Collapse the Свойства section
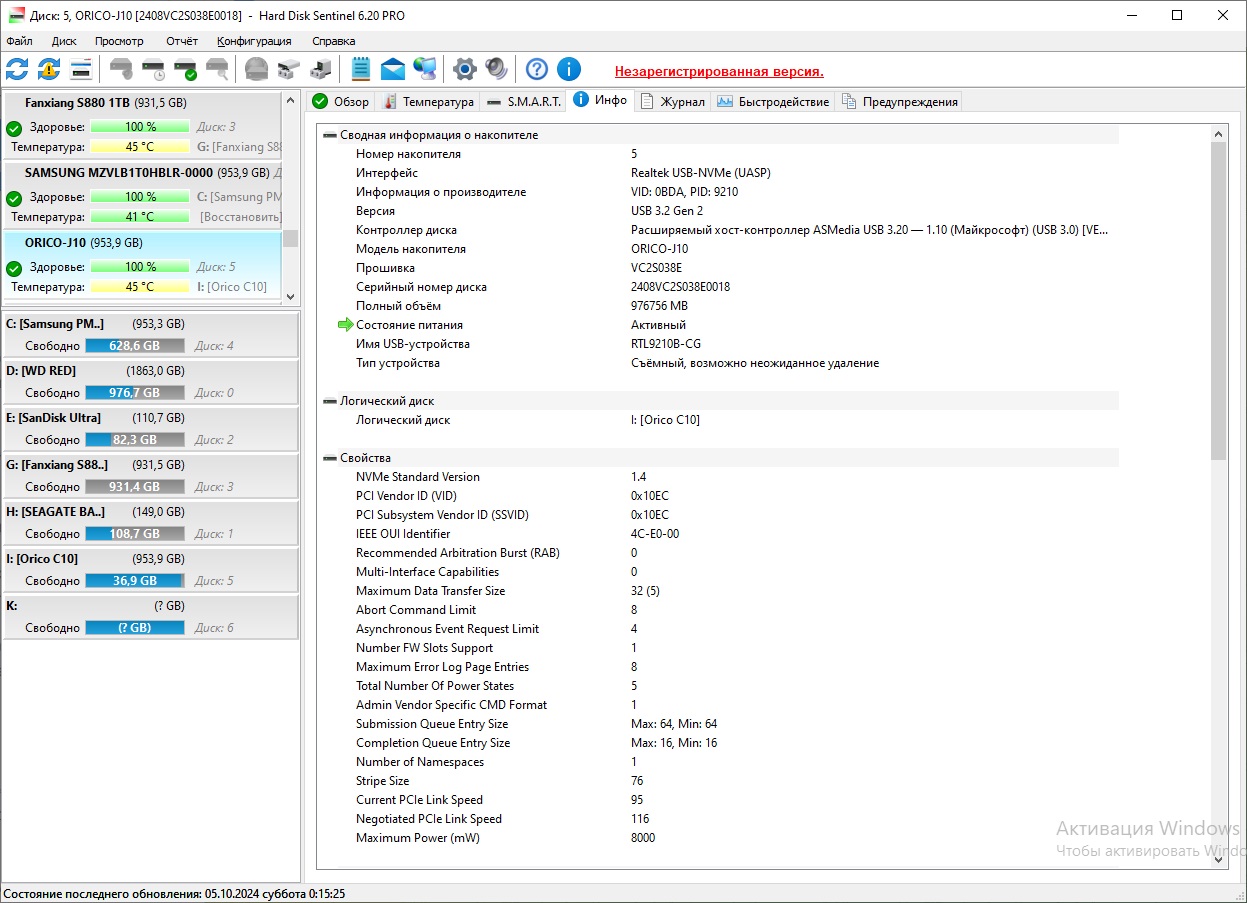The image size is (1247, 903). point(330,458)
